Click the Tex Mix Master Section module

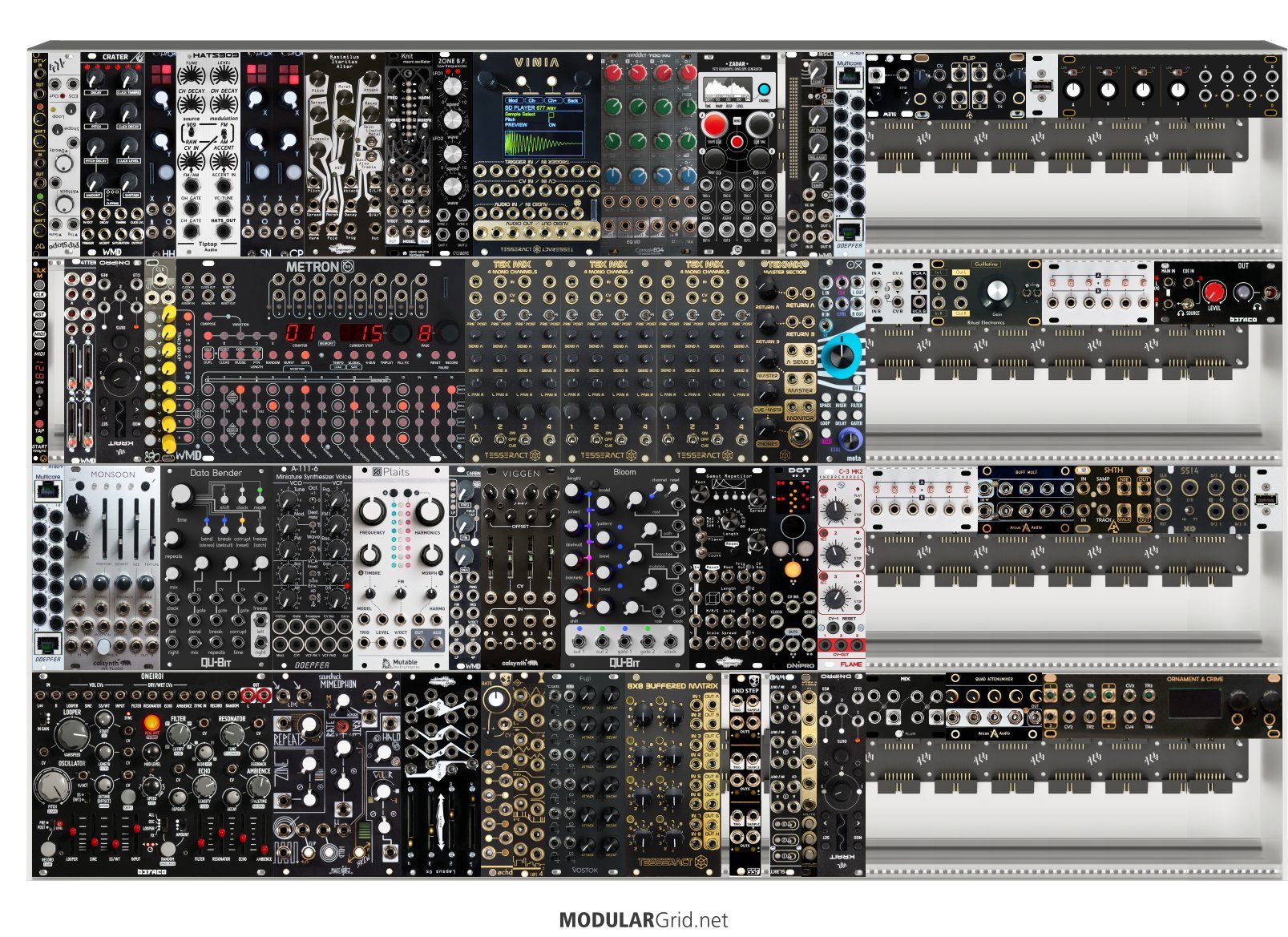pyautogui.click(x=785, y=361)
